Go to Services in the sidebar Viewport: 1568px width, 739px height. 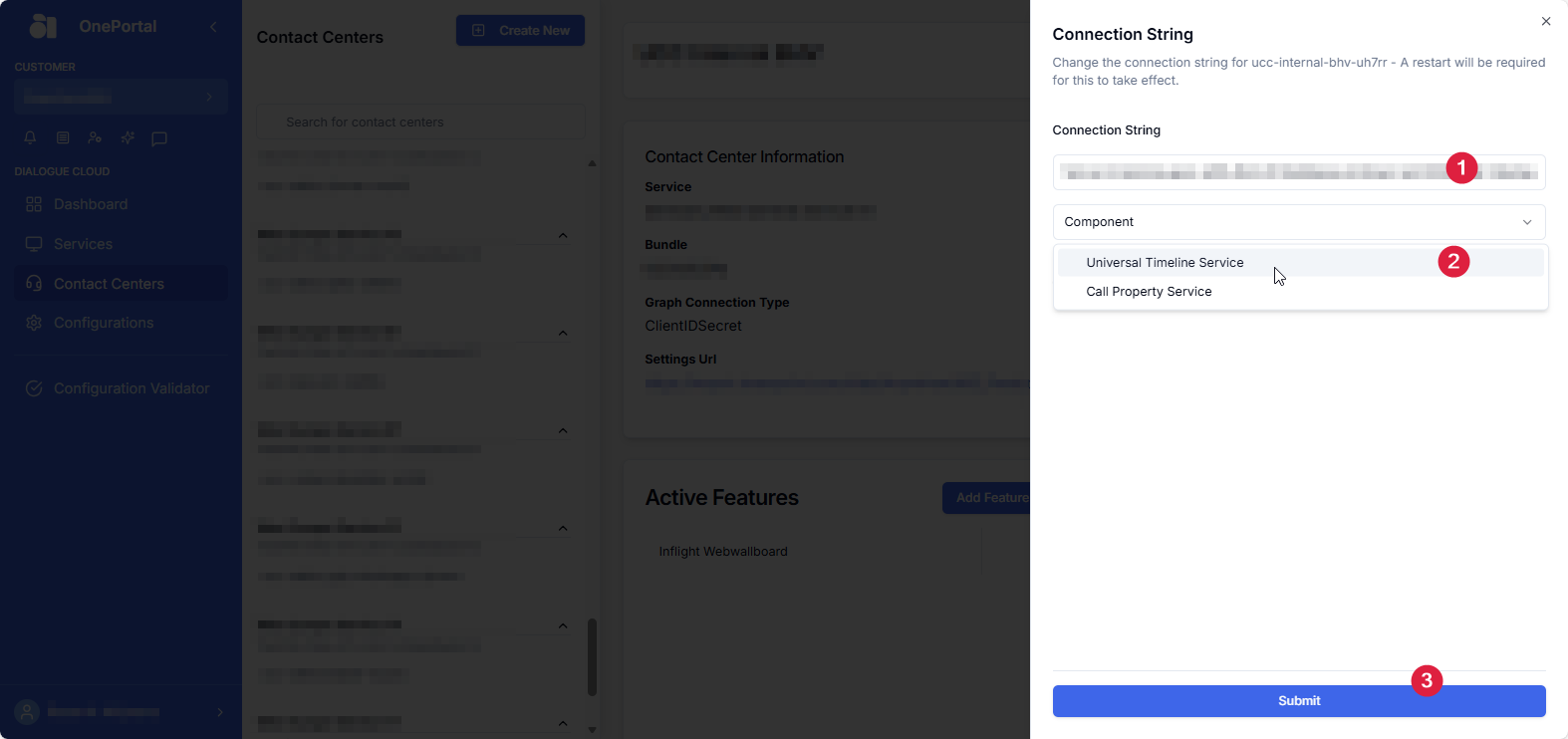click(83, 244)
